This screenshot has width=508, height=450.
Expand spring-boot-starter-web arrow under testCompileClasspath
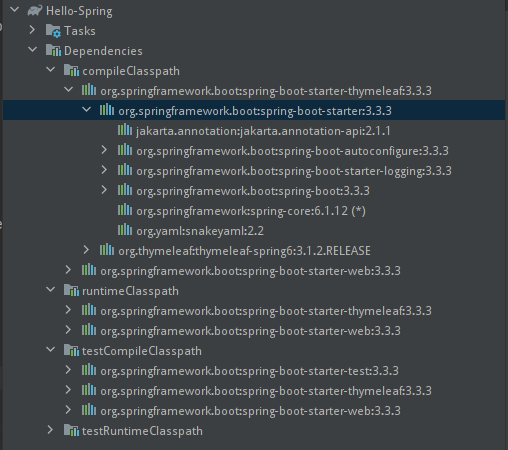(x=68, y=410)
